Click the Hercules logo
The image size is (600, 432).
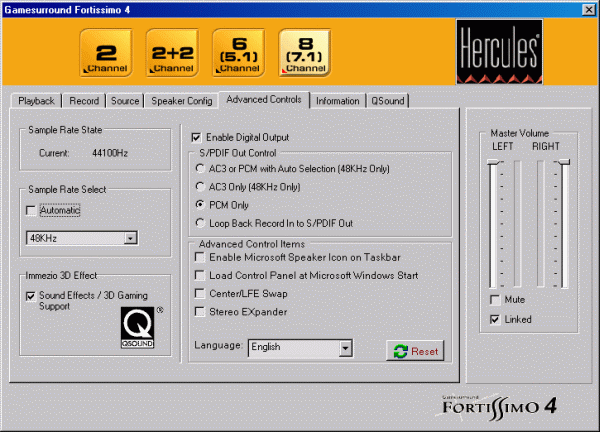(499, 52)
